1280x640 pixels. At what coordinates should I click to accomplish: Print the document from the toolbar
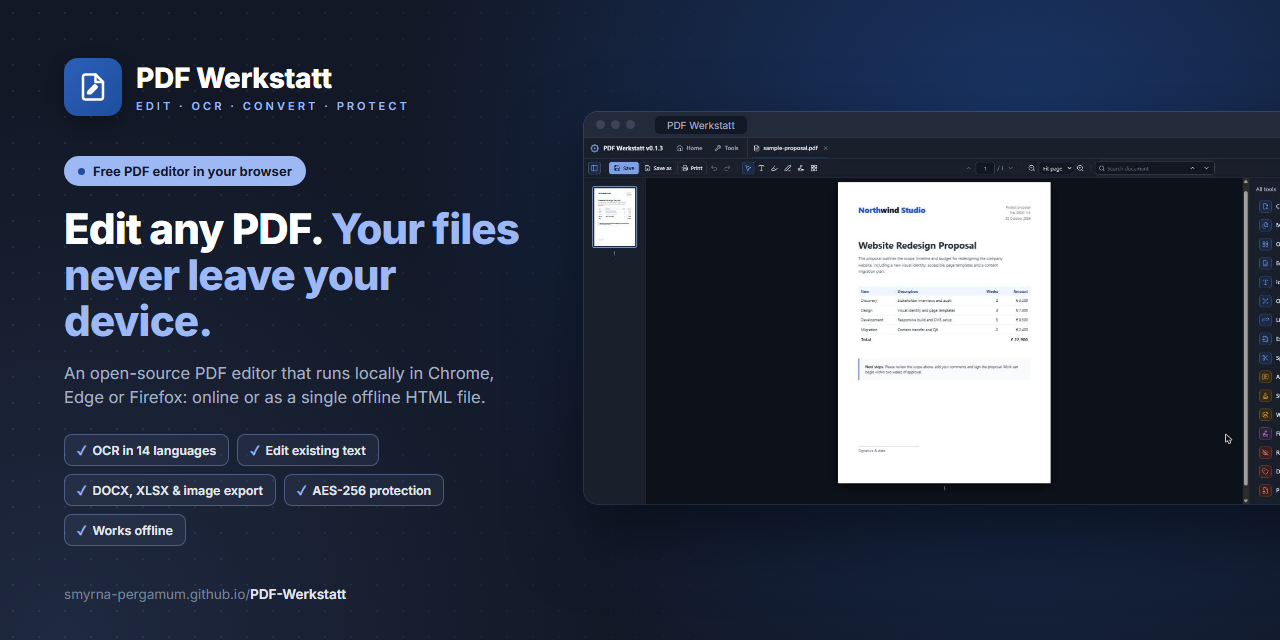click(692, 168)
